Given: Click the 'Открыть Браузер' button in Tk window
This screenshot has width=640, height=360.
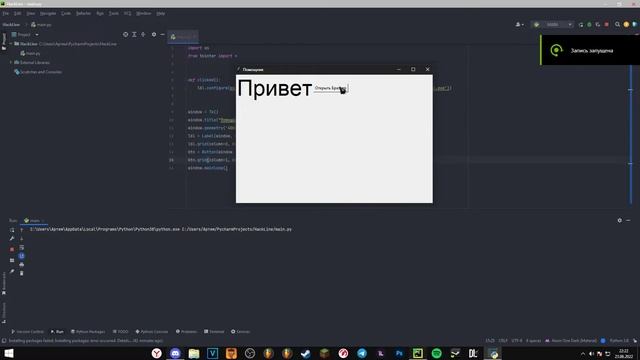Looking at the screenshot, I should [331, 88].
